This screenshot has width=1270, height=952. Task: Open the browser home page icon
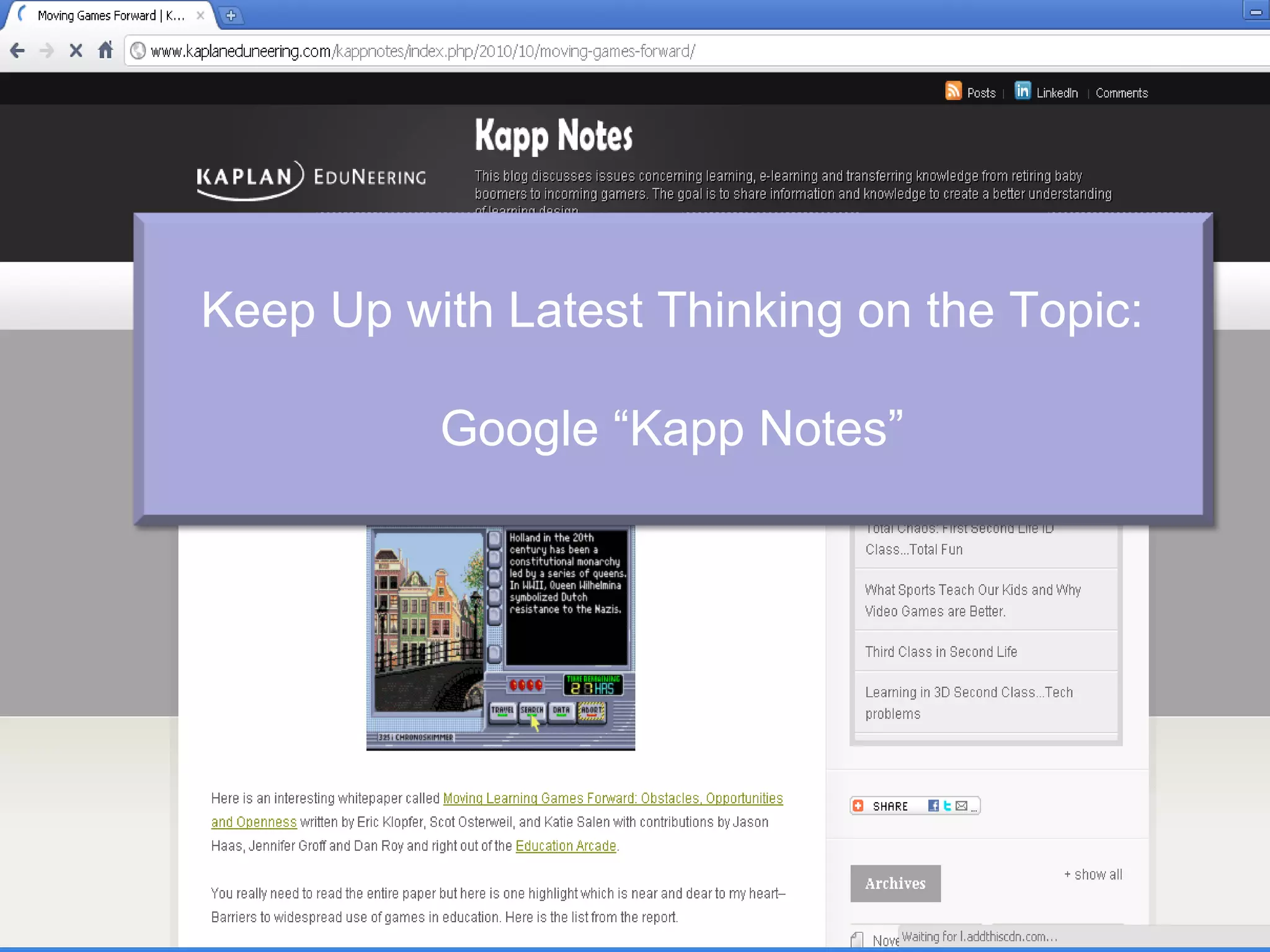tap(105, 50)
